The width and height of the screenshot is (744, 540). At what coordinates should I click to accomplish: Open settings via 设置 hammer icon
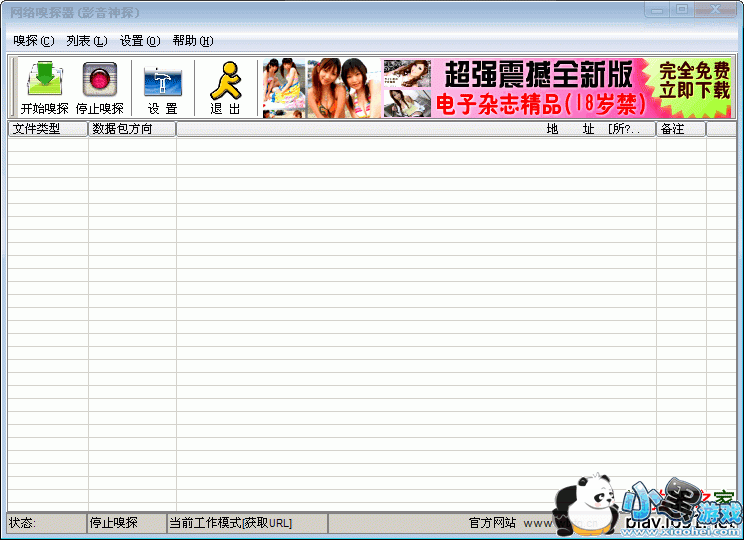tap(163, 88)
